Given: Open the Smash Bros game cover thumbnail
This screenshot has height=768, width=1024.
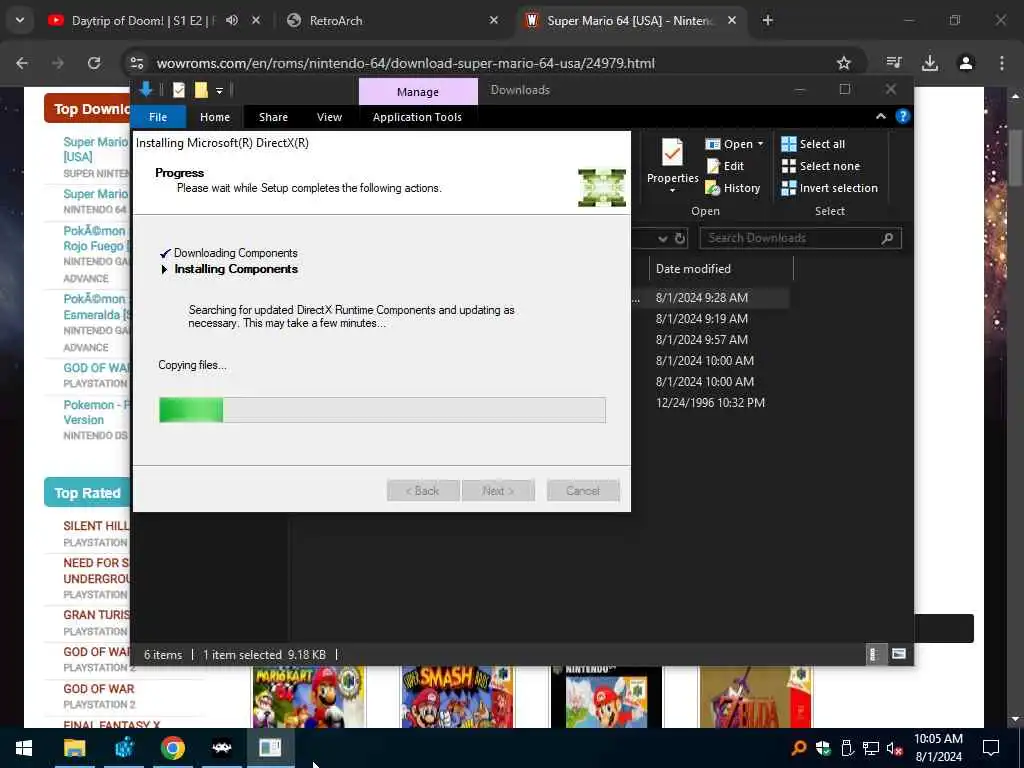Looking at the screenshot, I should point(457,696).
